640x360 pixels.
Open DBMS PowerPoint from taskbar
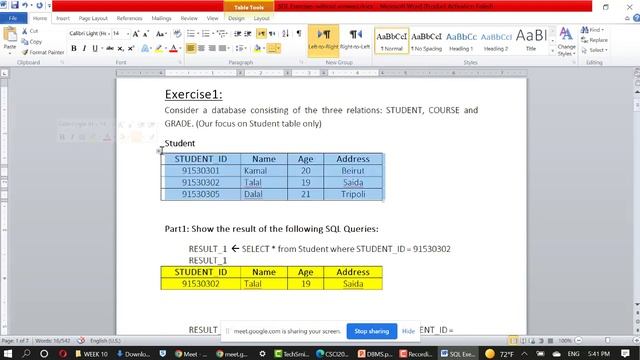(x=375, y=354)
